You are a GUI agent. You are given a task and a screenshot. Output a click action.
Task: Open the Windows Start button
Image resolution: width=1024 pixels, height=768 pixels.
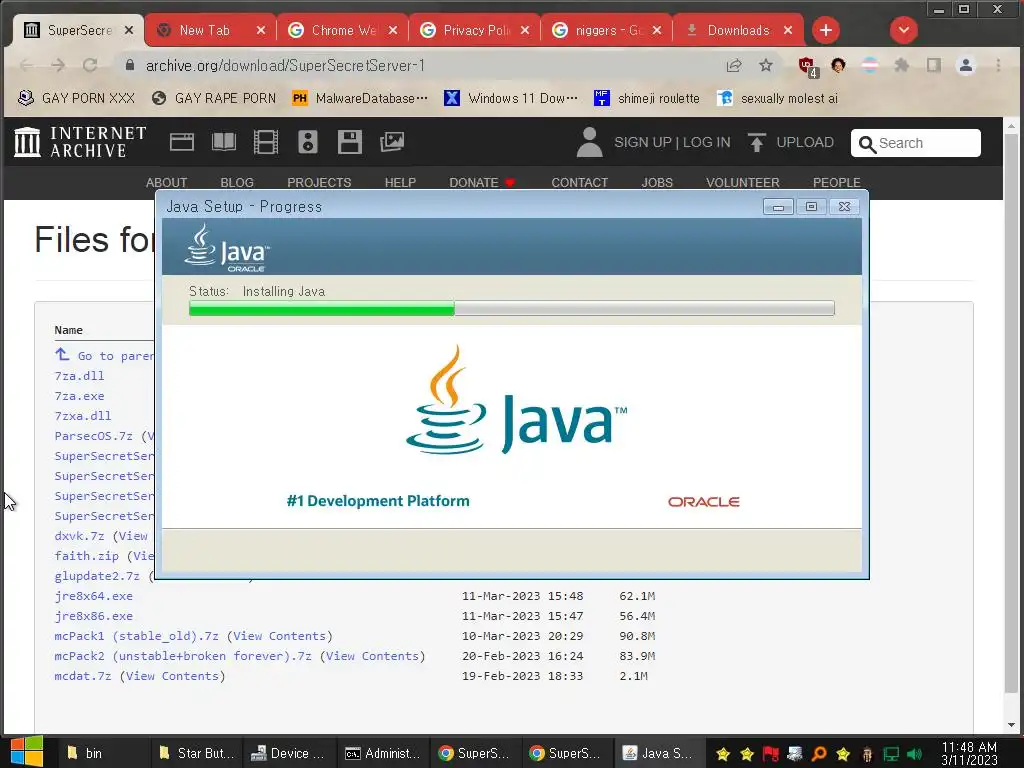[x=26, y=752]
